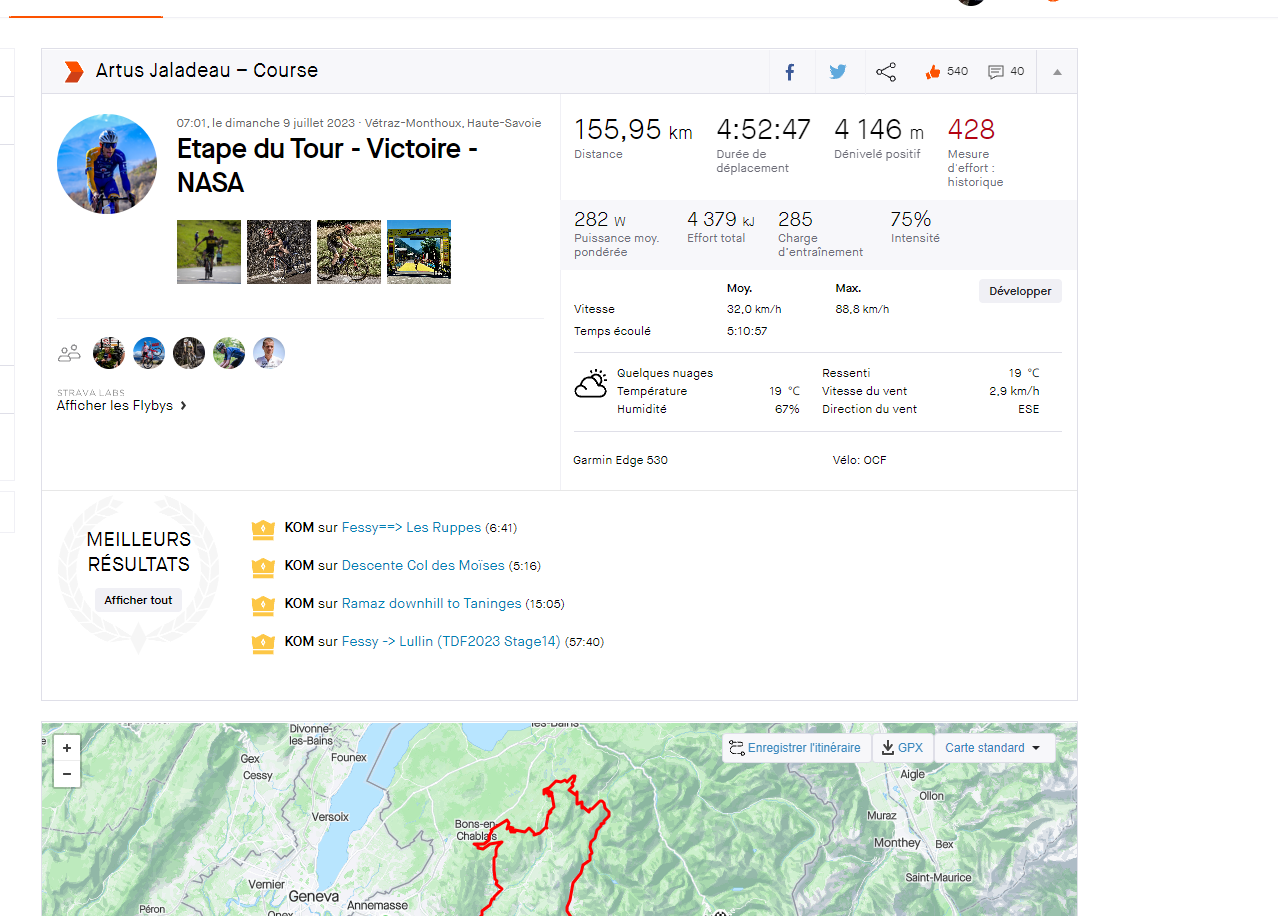This screenshot has height=916, width=1278.
Task: Click the orange Strava chevron logo
Action: [73, 71]
